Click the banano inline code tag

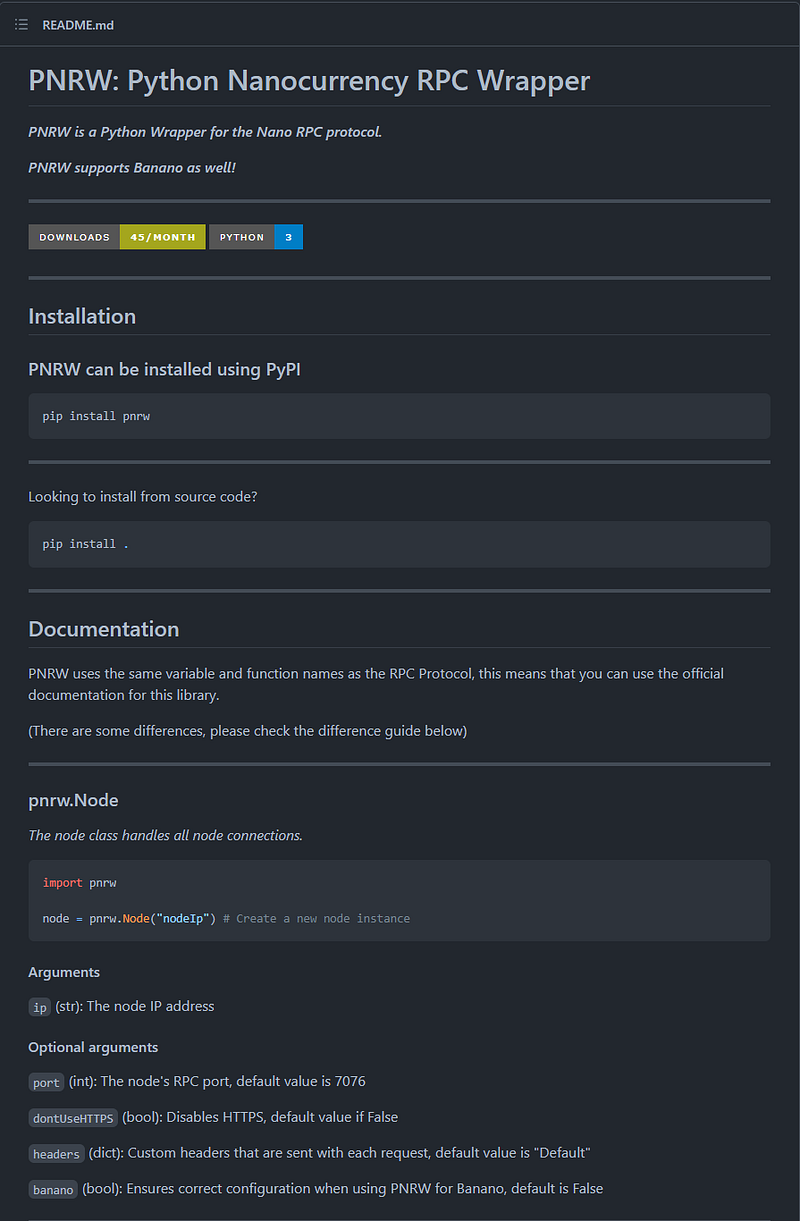click(53, 1189)
